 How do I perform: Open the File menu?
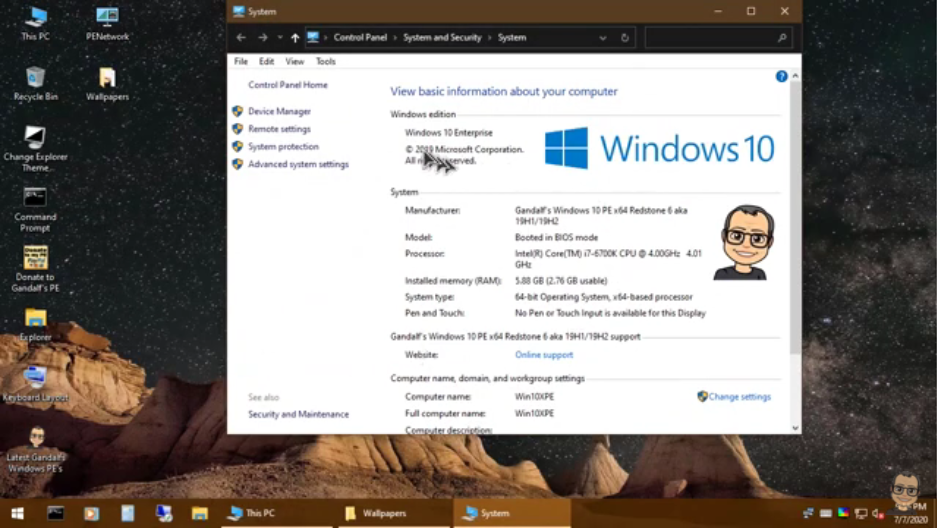[241, 62]
